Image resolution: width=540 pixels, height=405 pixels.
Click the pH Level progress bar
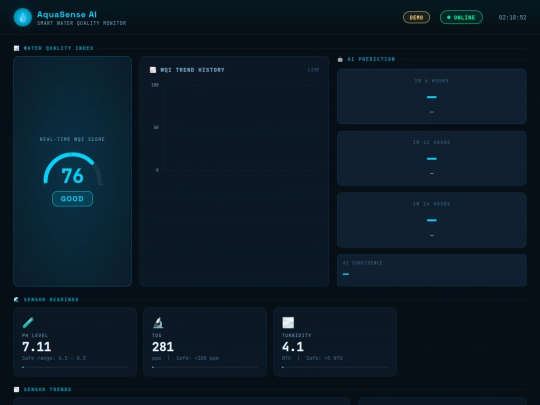[x=75, y=367]
